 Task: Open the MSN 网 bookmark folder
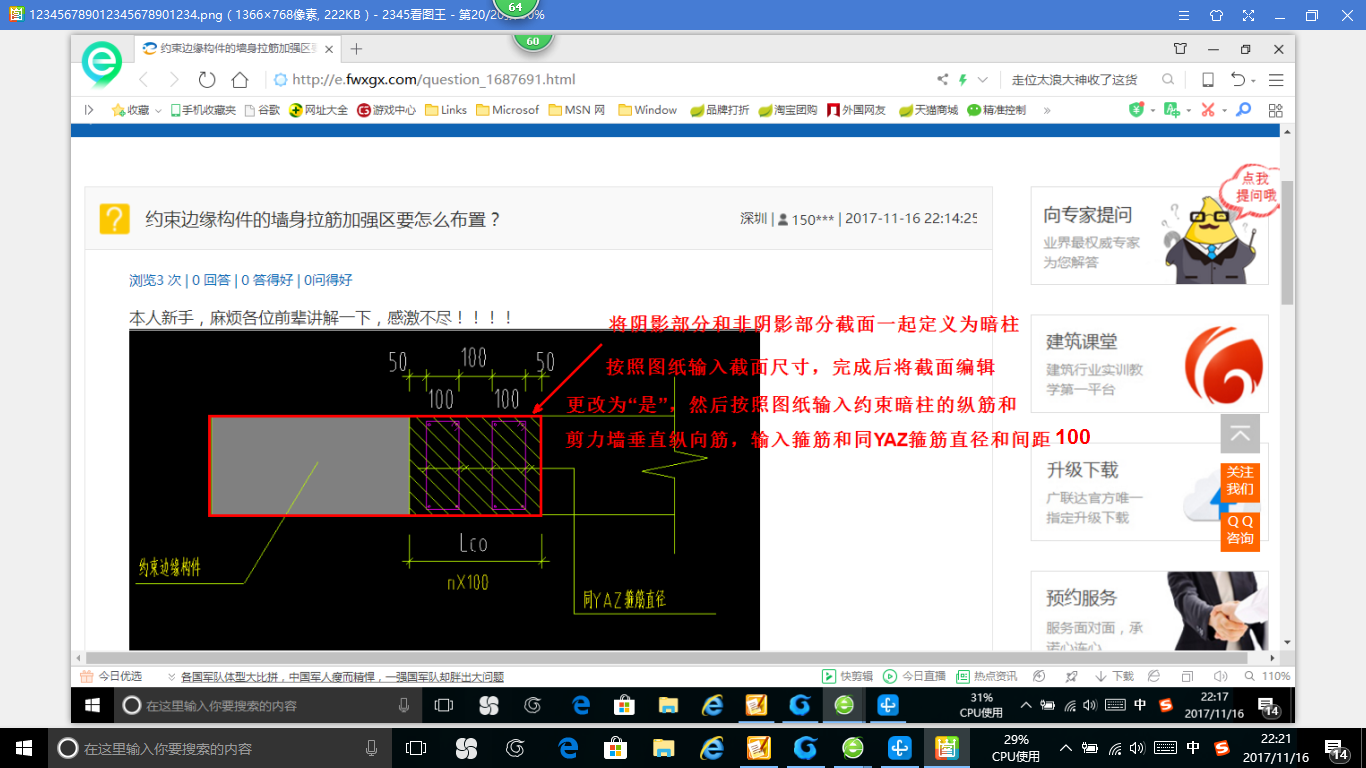pyautogui.click(x=577, y=110)
